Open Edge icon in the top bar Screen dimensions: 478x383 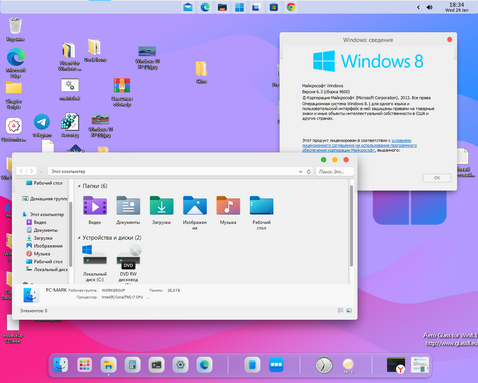[205, 7]
